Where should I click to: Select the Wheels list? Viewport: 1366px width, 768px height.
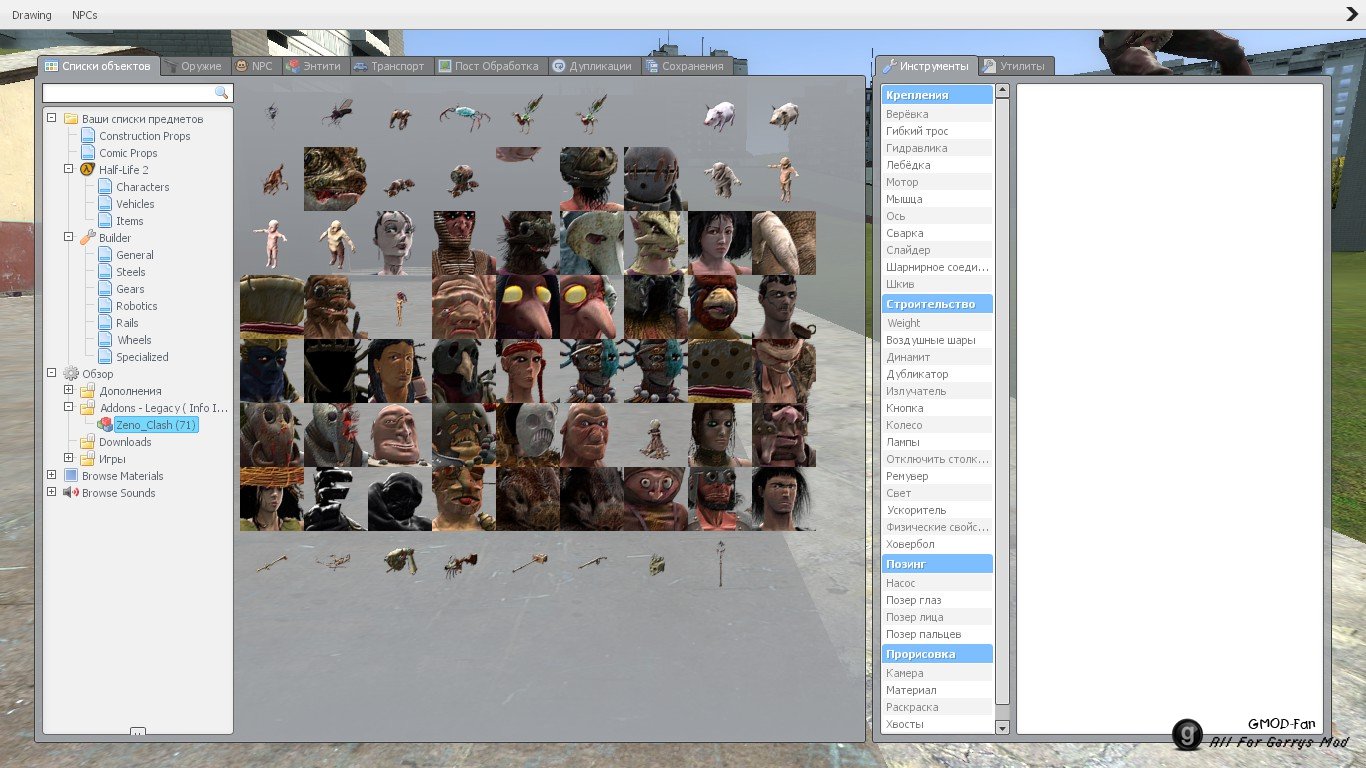click(134, 340)
